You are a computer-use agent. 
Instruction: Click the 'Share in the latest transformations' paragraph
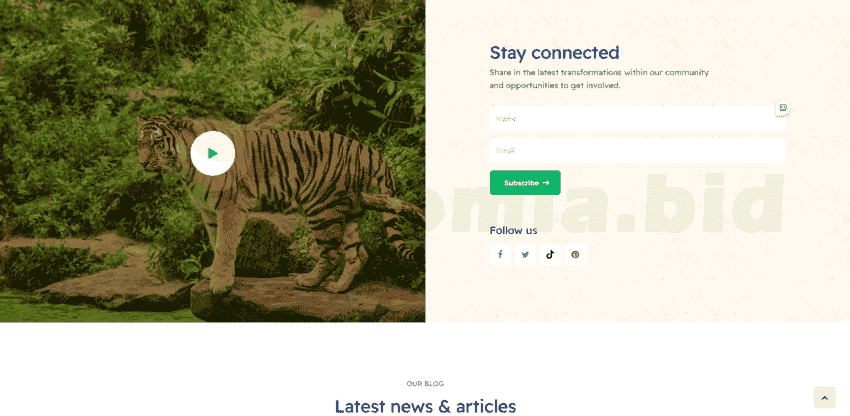[x=599, y=79]
